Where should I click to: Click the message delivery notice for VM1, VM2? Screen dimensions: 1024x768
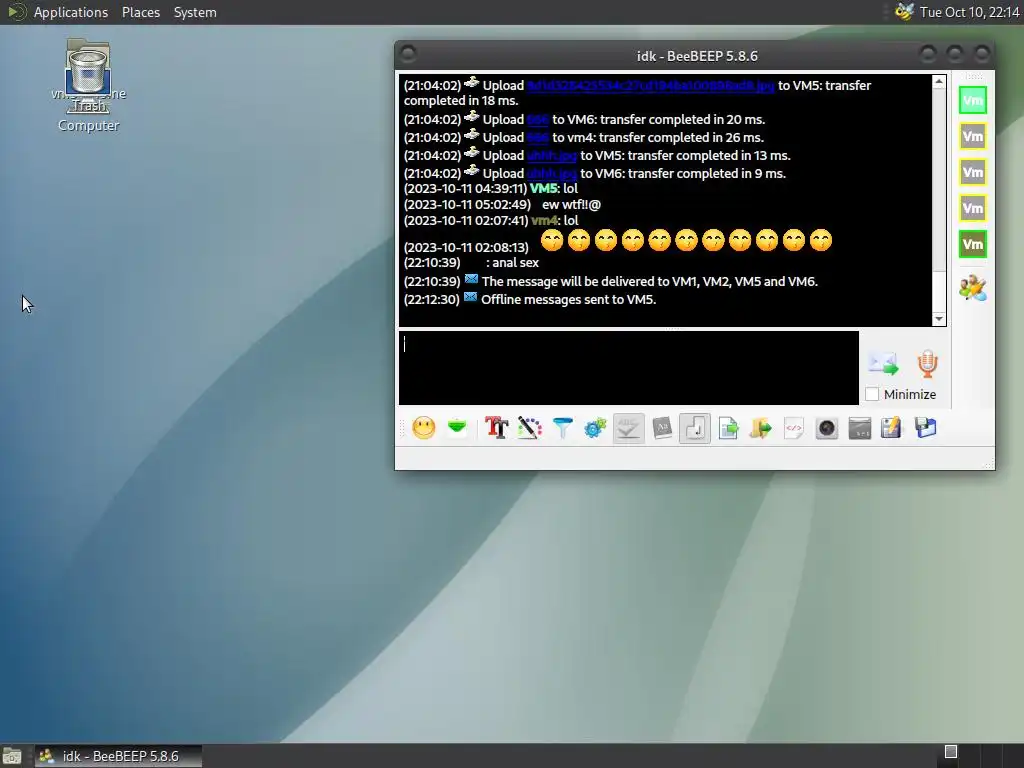[649, 281]
